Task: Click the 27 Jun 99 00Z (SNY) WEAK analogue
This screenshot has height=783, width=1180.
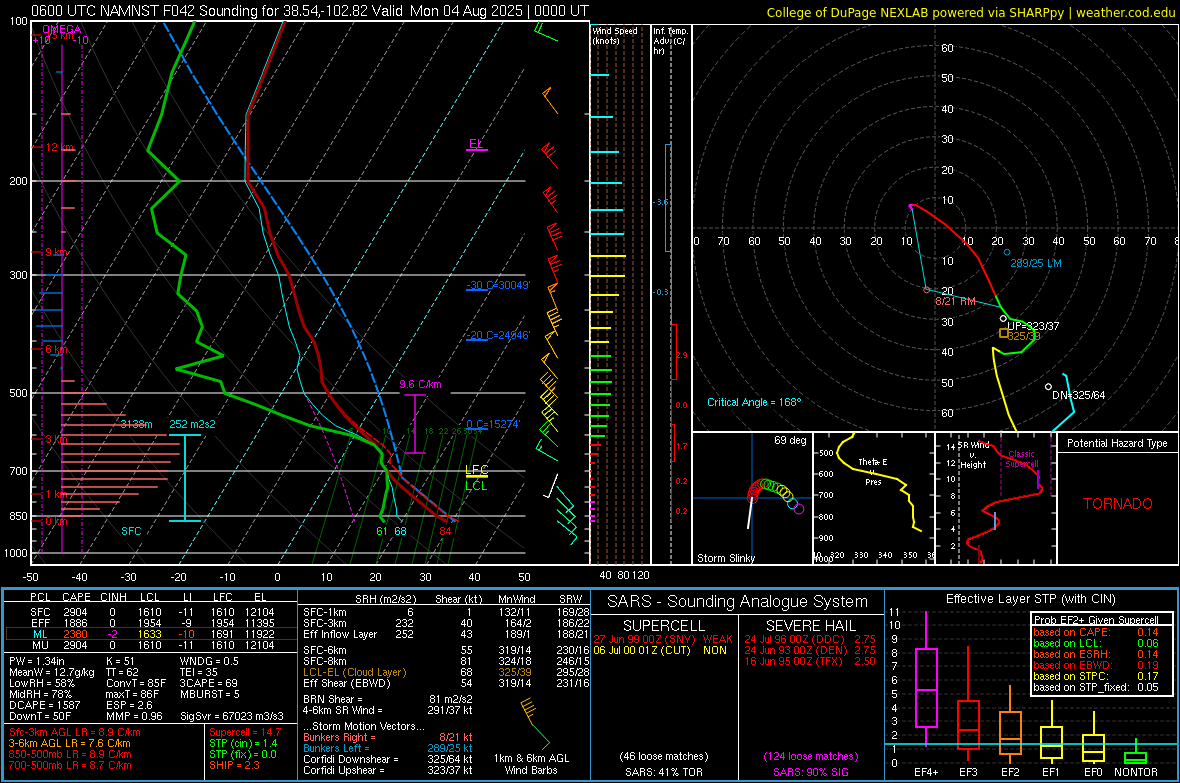Action: pos(663,638)
